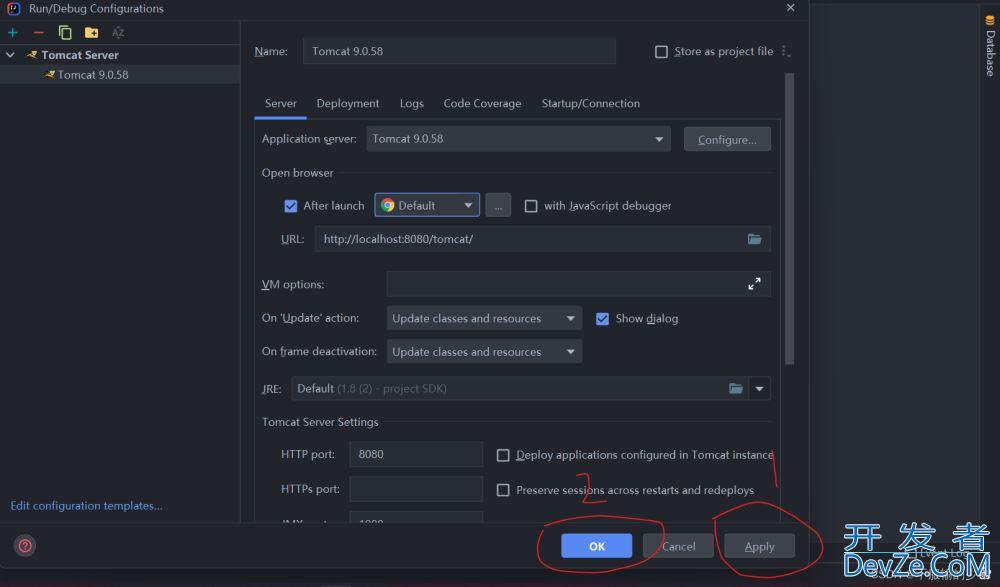Uncheck Show dialog checkbox
The image size is (1000, 587).
(602, 318)
